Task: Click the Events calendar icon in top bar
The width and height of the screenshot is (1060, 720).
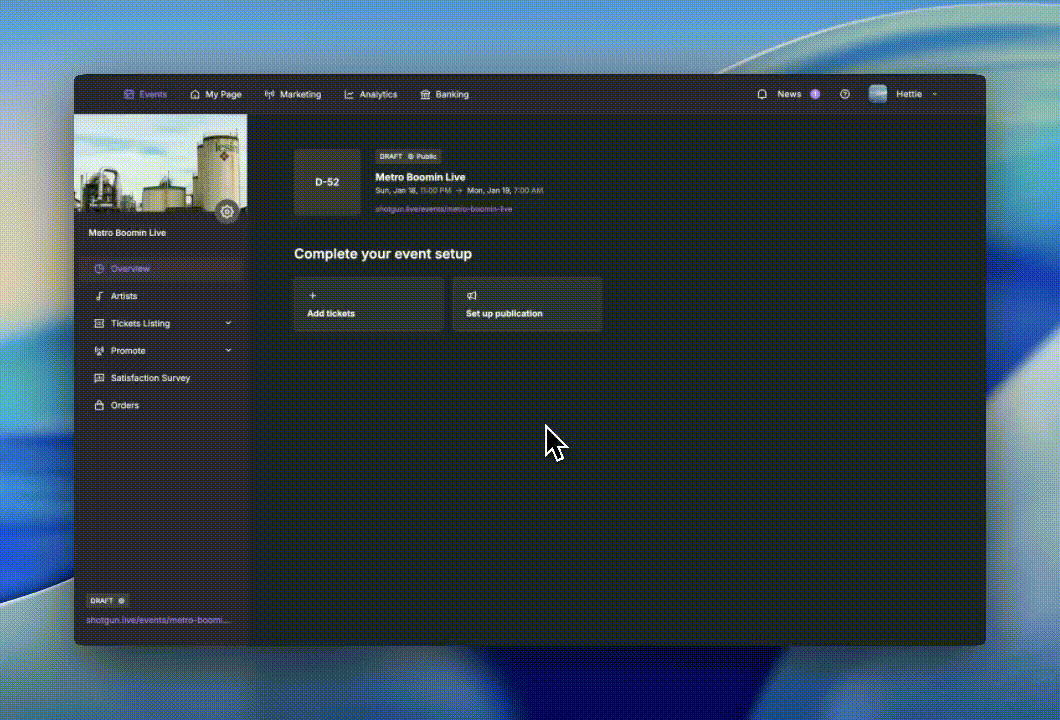Action: [x=129, y=95]
